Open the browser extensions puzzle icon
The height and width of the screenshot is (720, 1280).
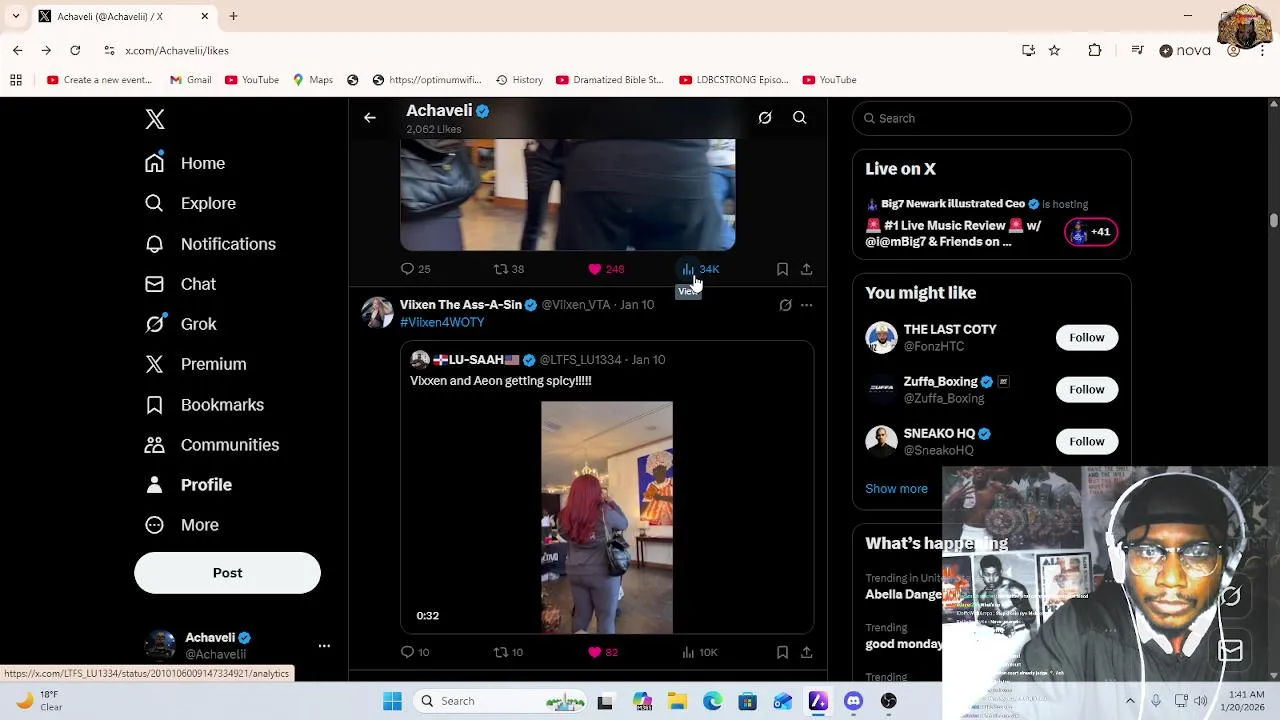point(1095,50)
